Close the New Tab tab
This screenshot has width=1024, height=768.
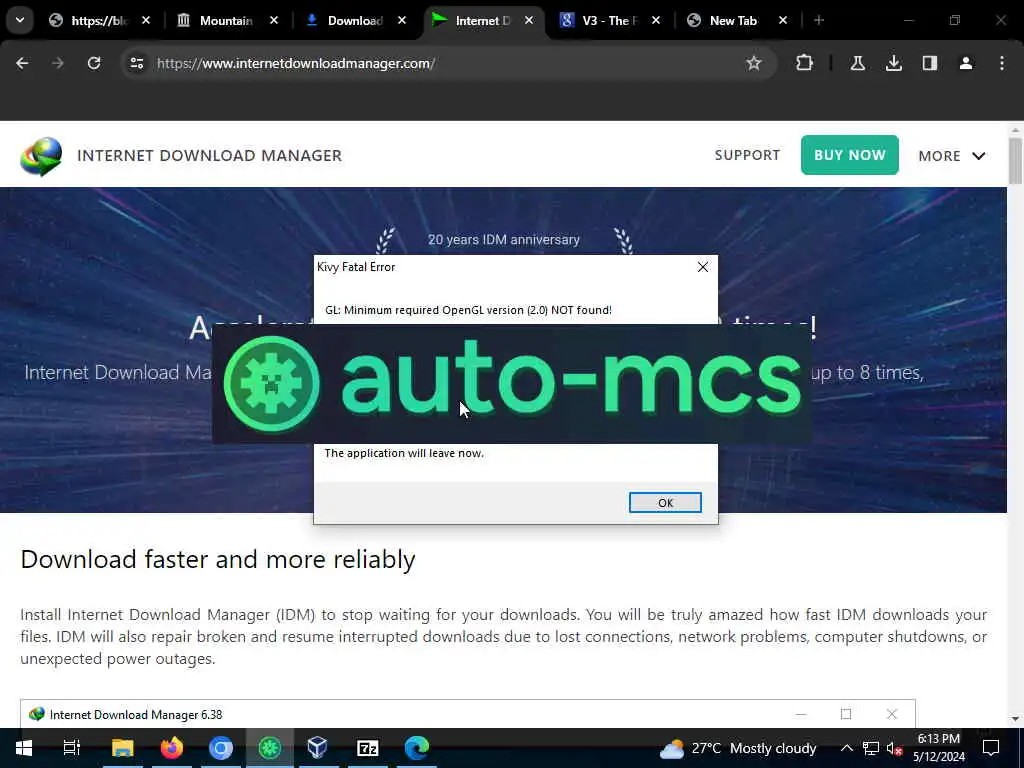click(x=783, y=20)
